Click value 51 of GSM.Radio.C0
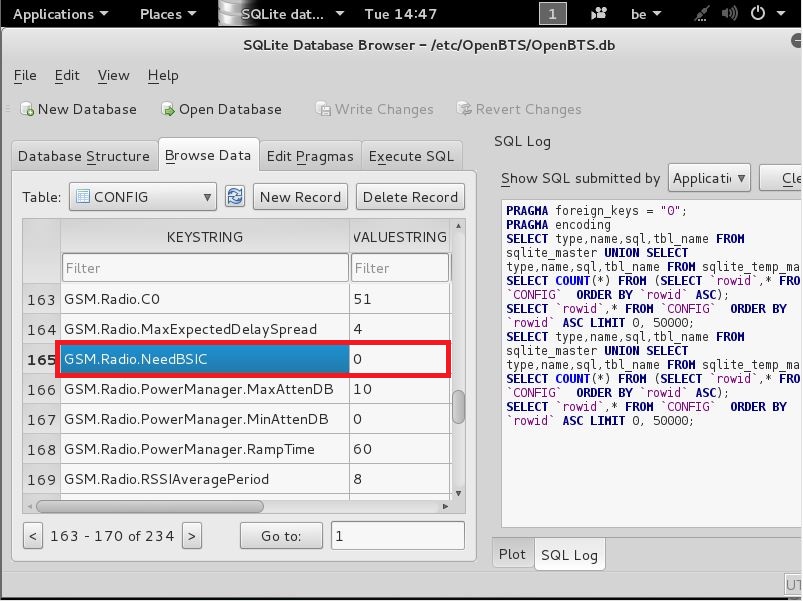Viewport: 803px width, 601px height. click(x=399, y=299)
